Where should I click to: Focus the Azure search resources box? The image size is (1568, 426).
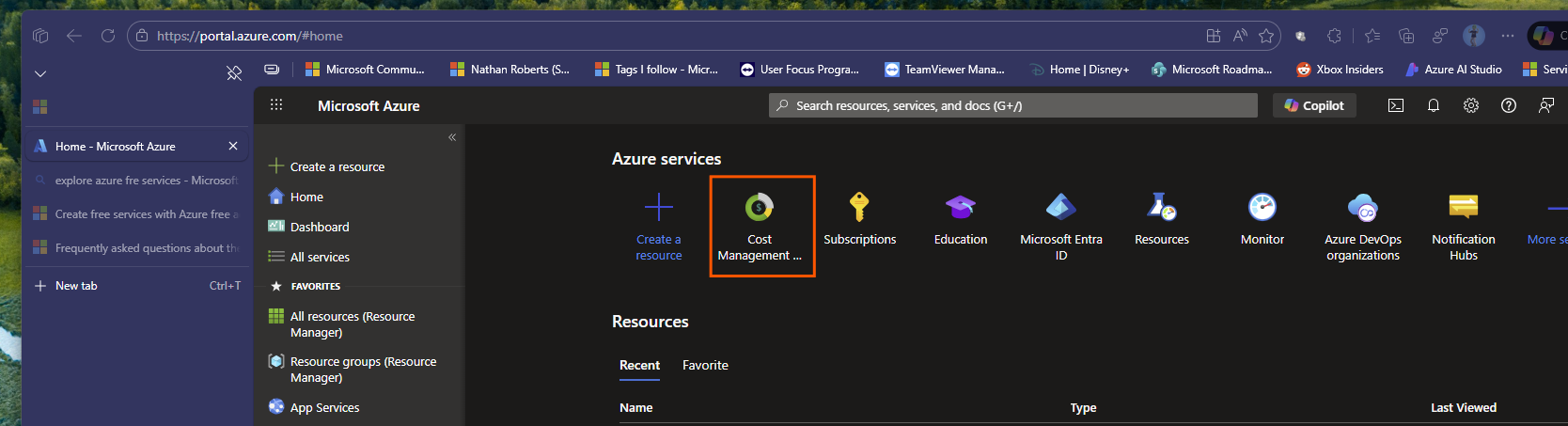coord(1013,105)
